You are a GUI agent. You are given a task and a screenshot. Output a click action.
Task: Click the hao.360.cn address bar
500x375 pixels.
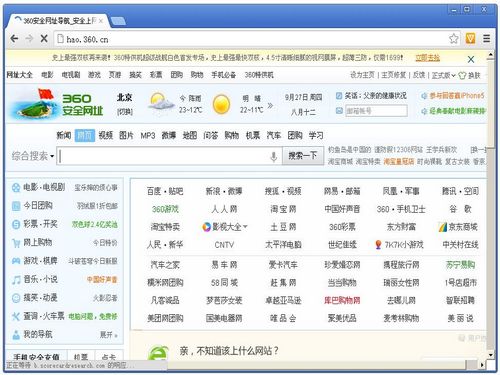[x=257, y=39]
